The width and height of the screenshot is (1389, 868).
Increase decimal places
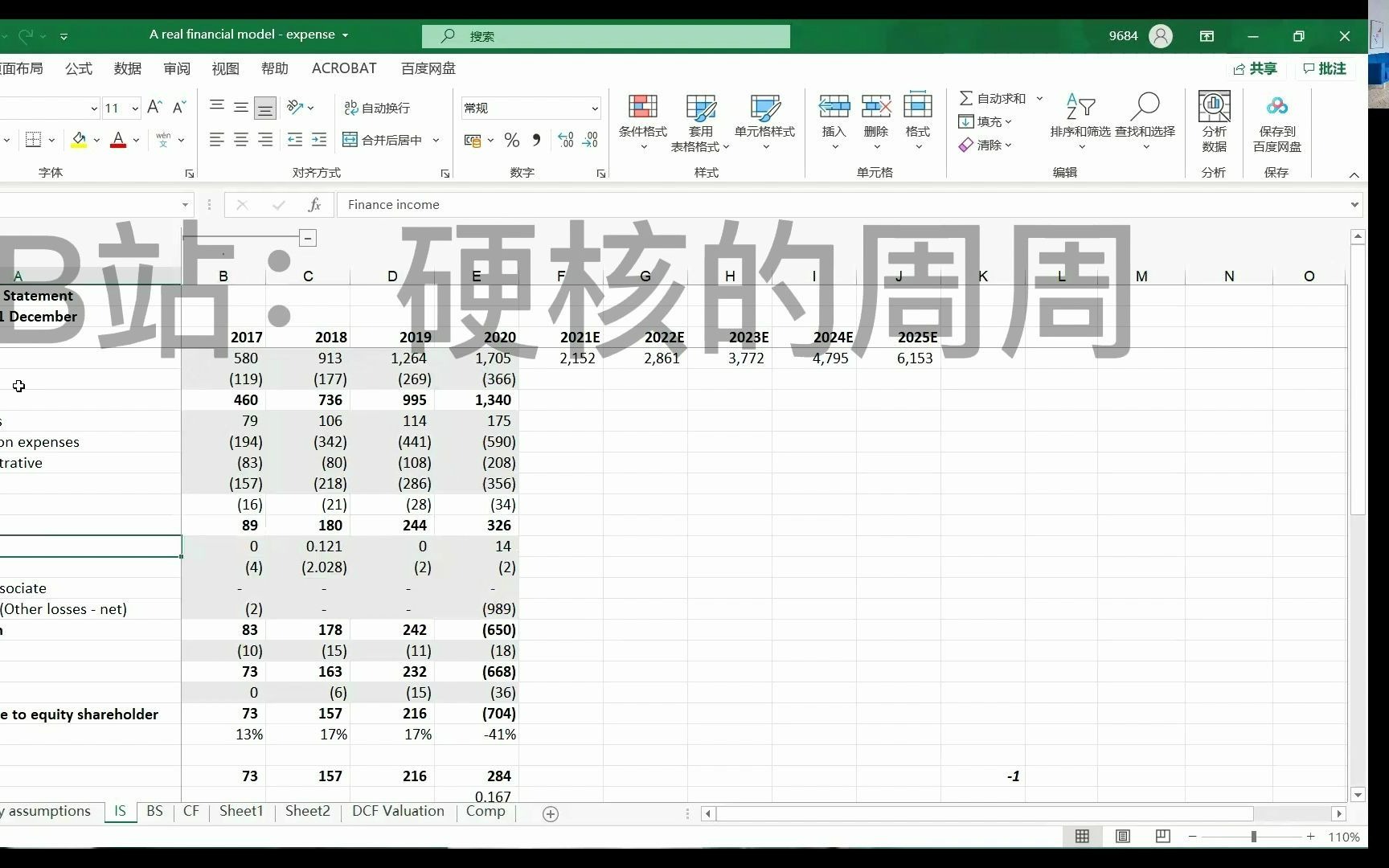pos(566,140)
